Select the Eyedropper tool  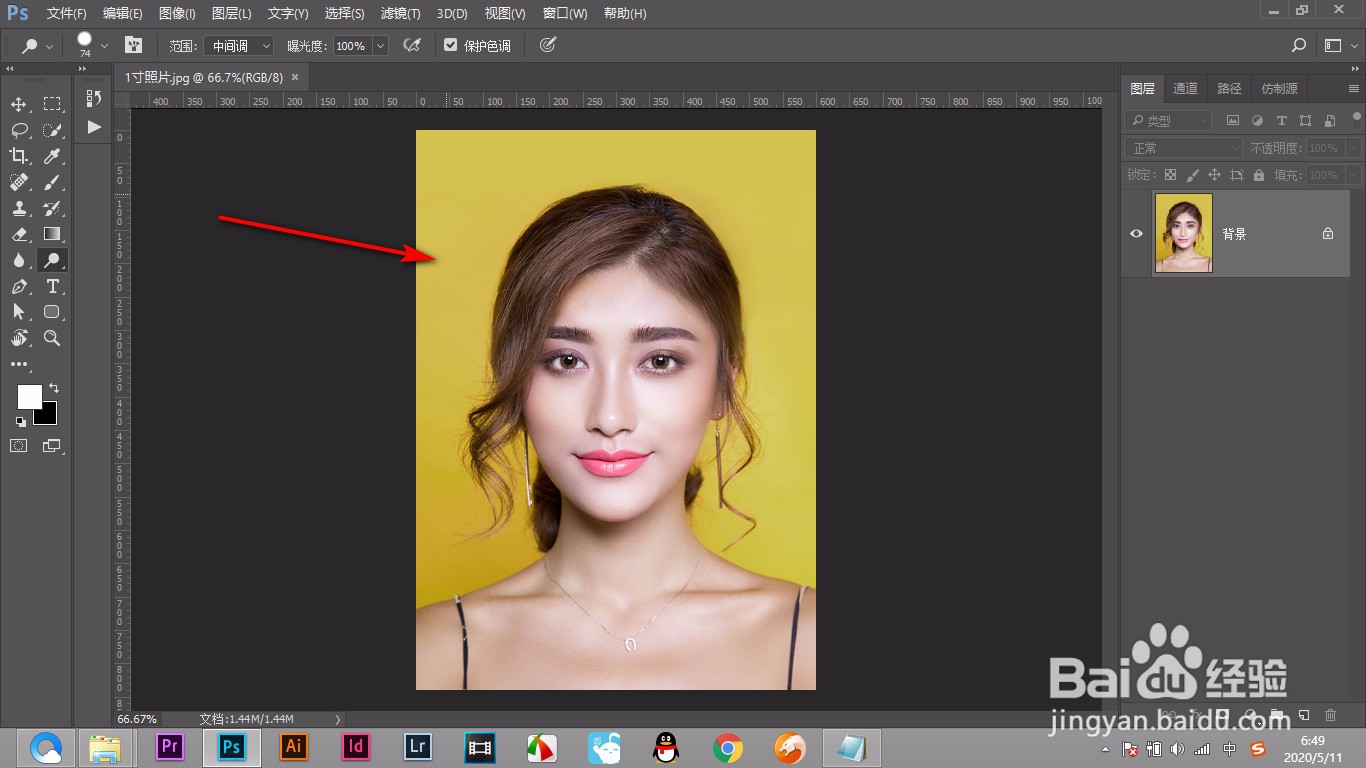52,156
